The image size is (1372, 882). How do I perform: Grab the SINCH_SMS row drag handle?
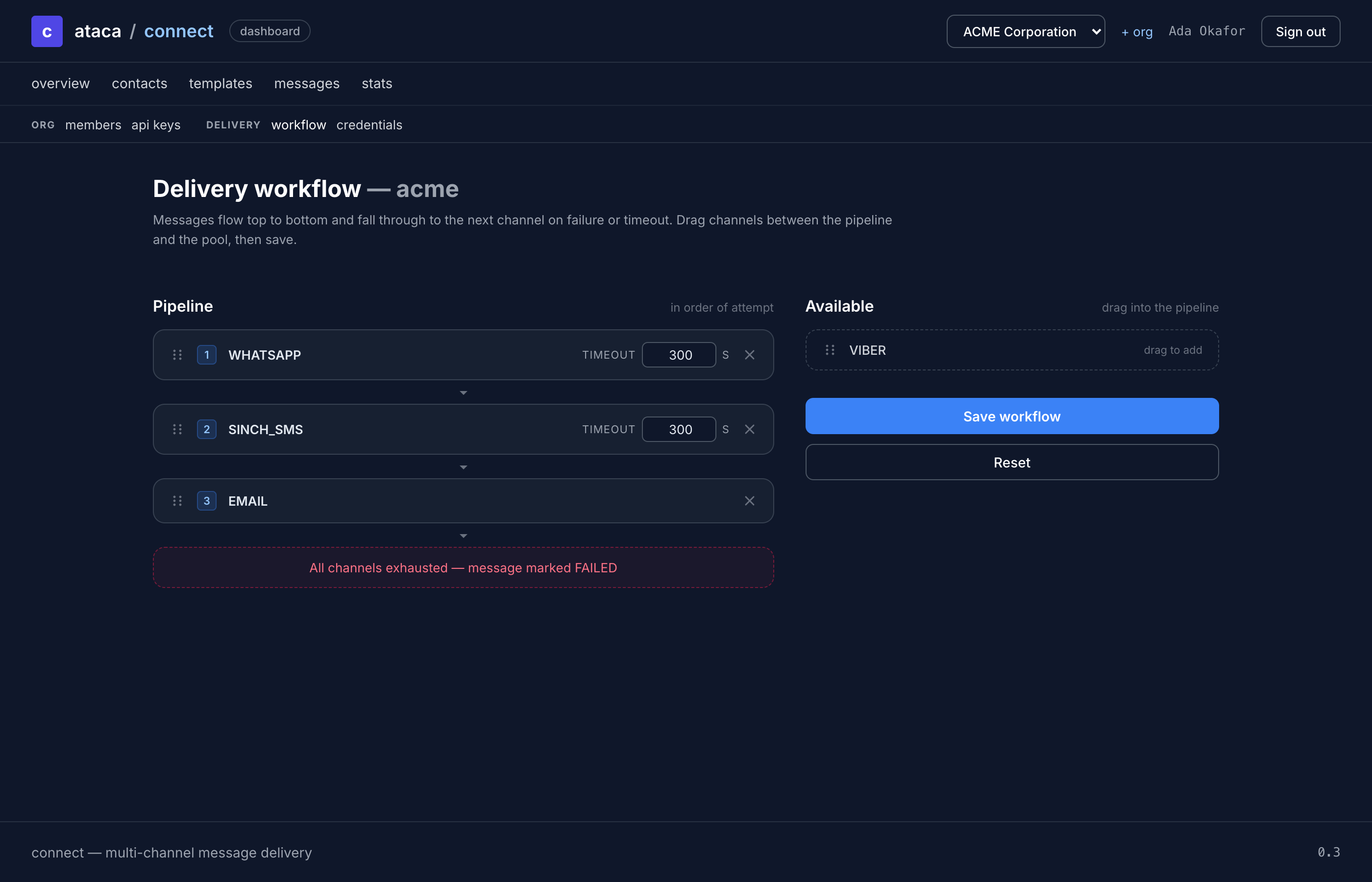tap(177, 430)
